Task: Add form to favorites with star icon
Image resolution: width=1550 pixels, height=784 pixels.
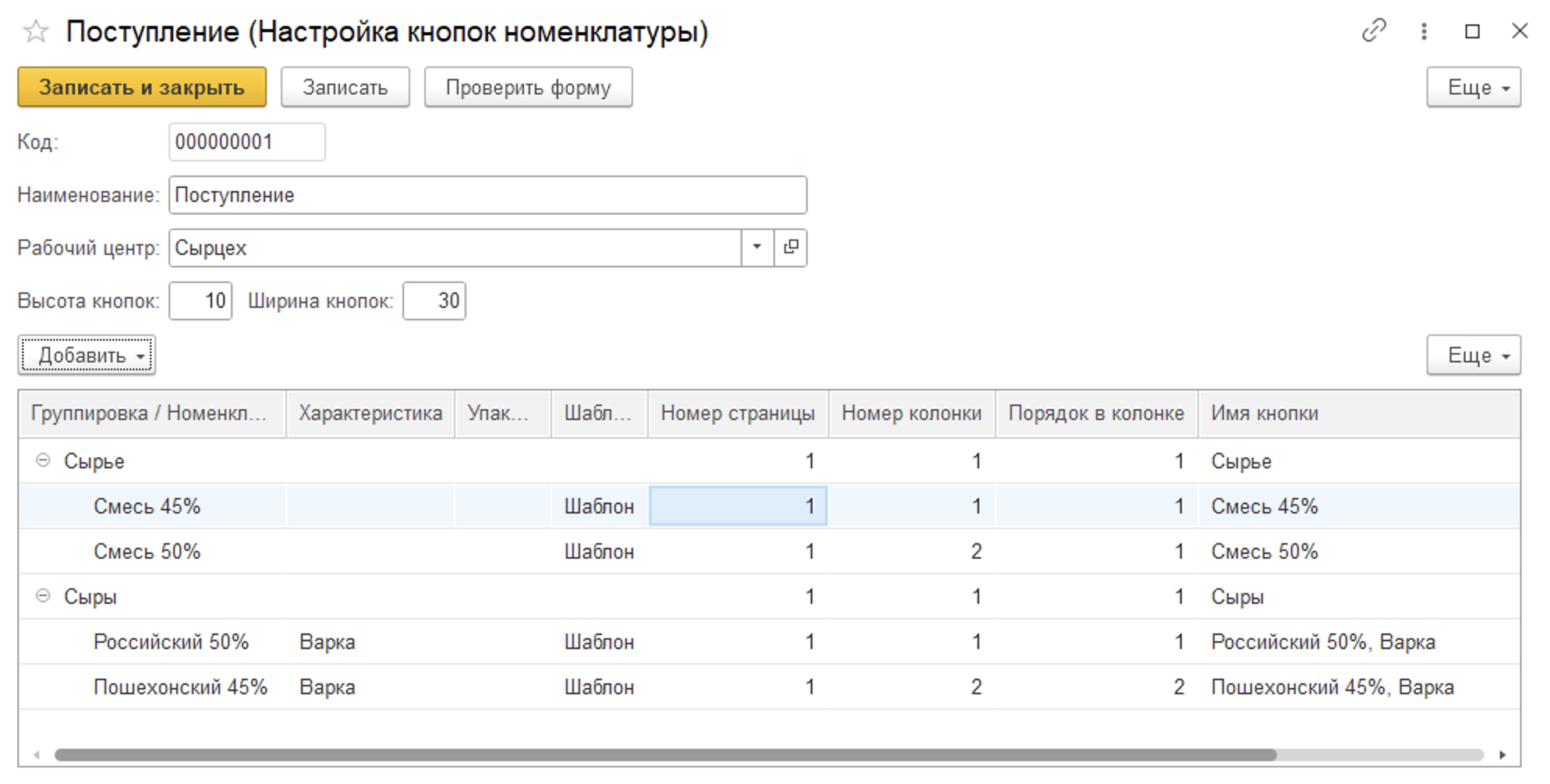Action: 36,32
